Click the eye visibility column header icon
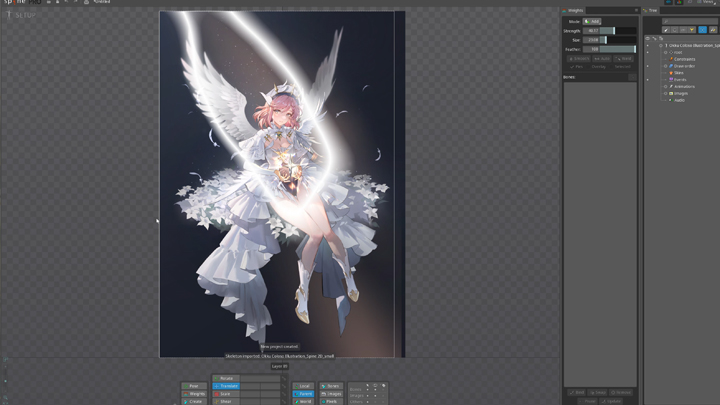Viewport: 720px width, 405px height. [648, 39]
